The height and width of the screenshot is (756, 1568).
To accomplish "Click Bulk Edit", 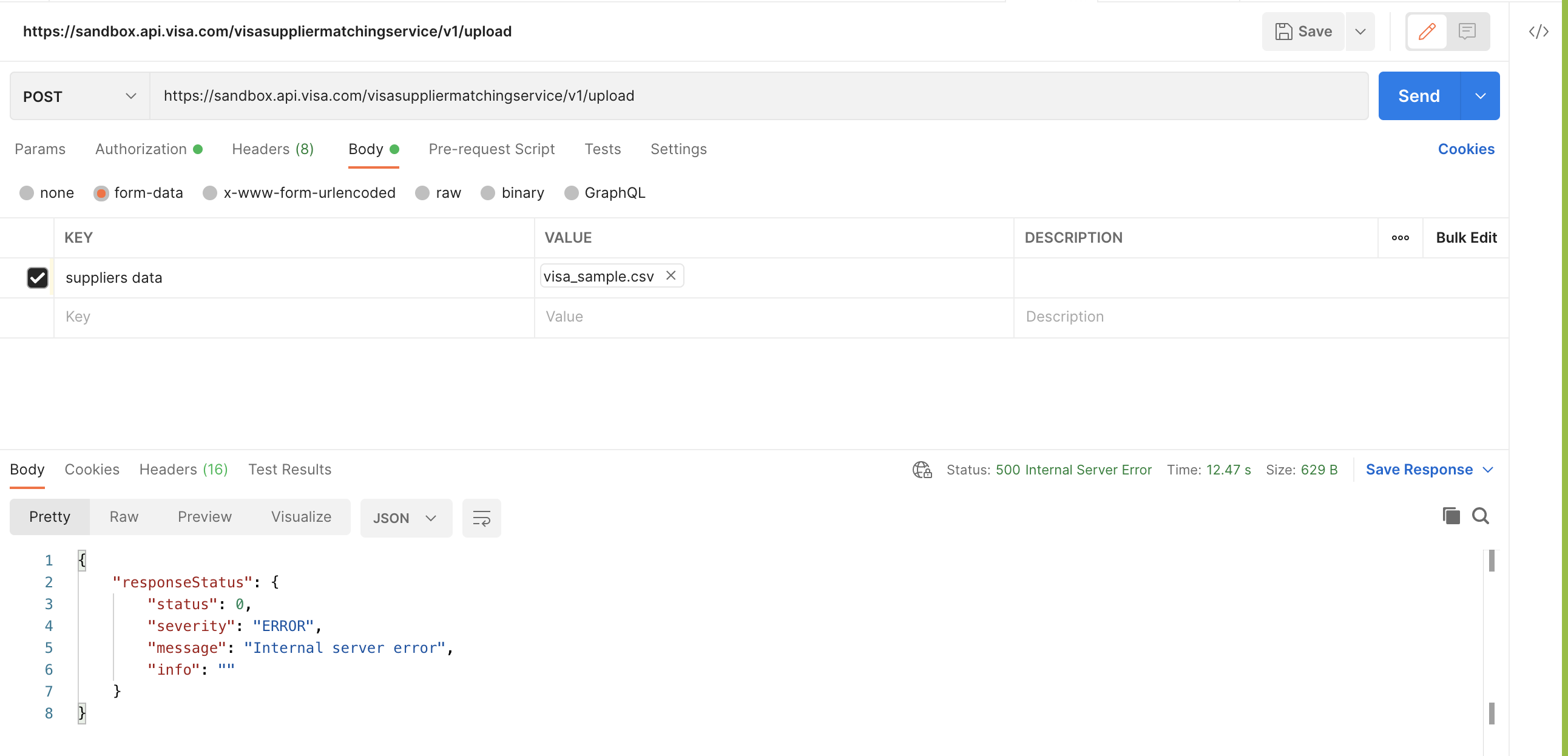I will click(x=1465, y=238).
